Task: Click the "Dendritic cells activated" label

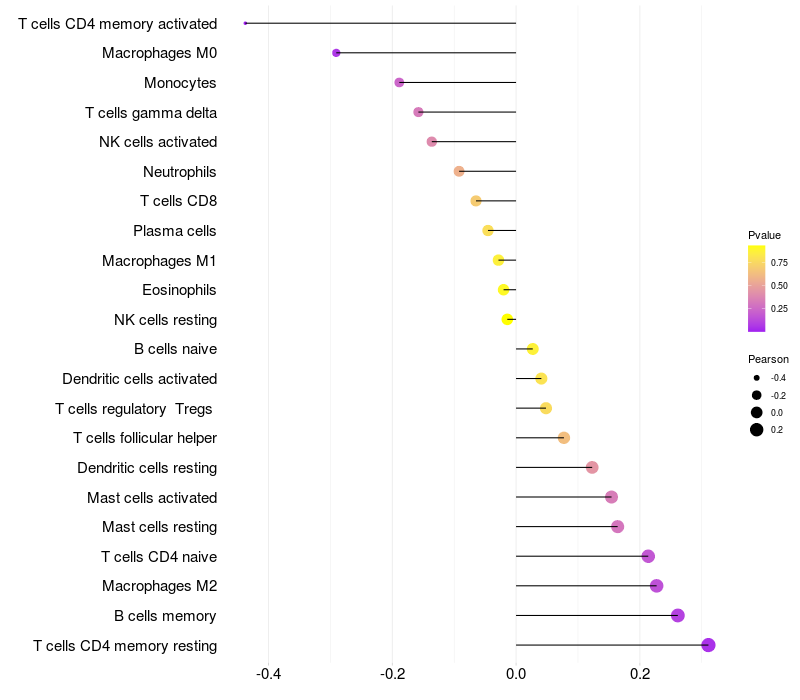Action: [x=140, y=379]
